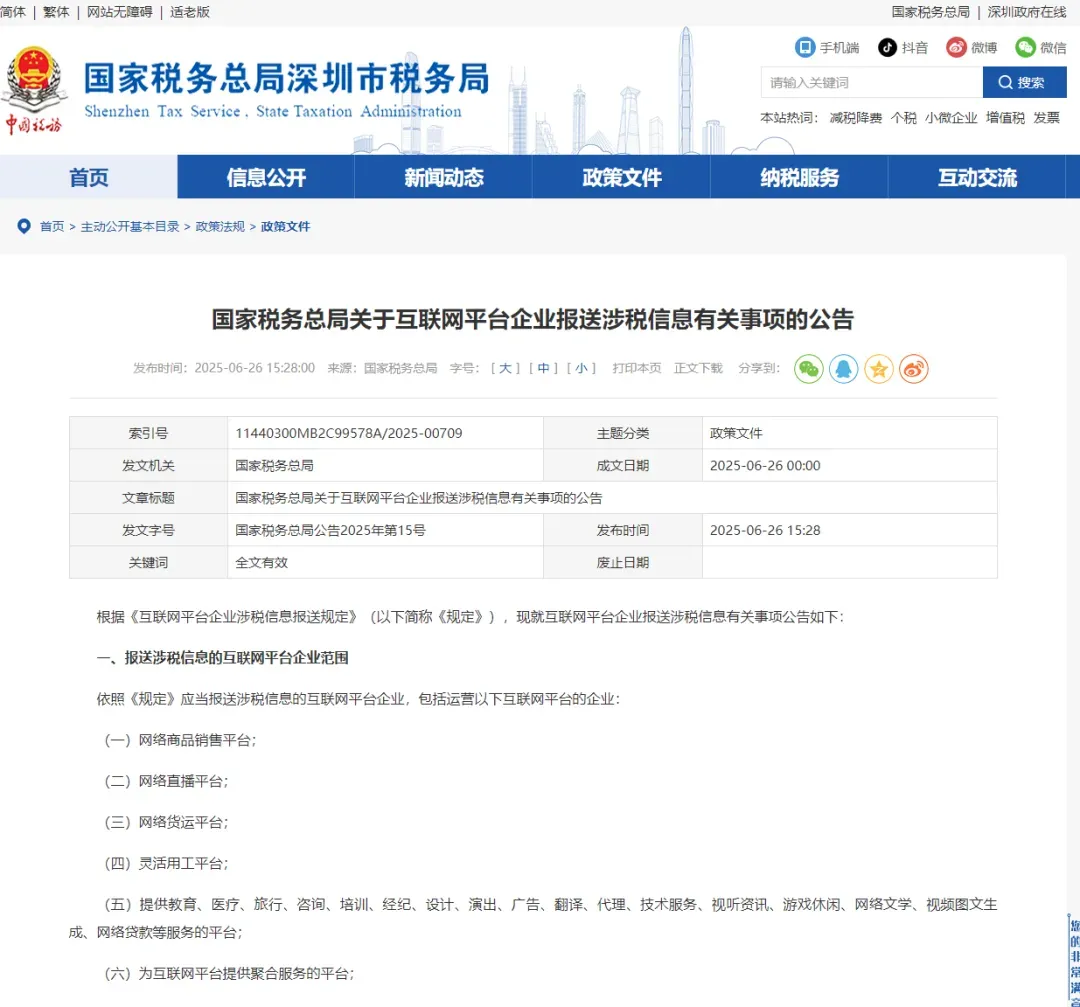Click hot word 发票
The image size is (1080, 1007).
tap(1046, 118)
